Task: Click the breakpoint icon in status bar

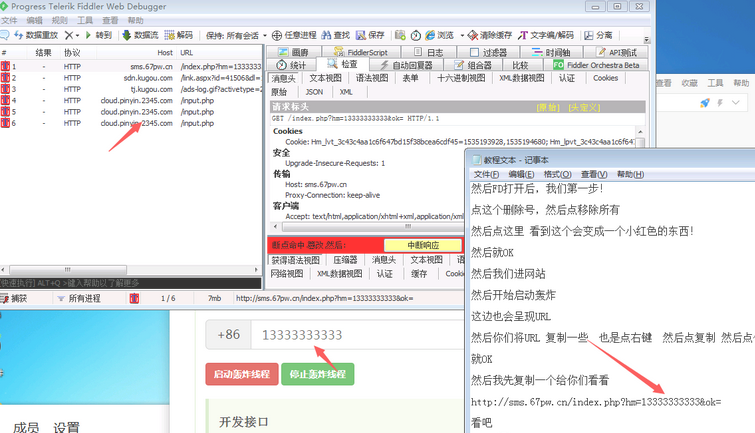Action: [x=134, y=299]
